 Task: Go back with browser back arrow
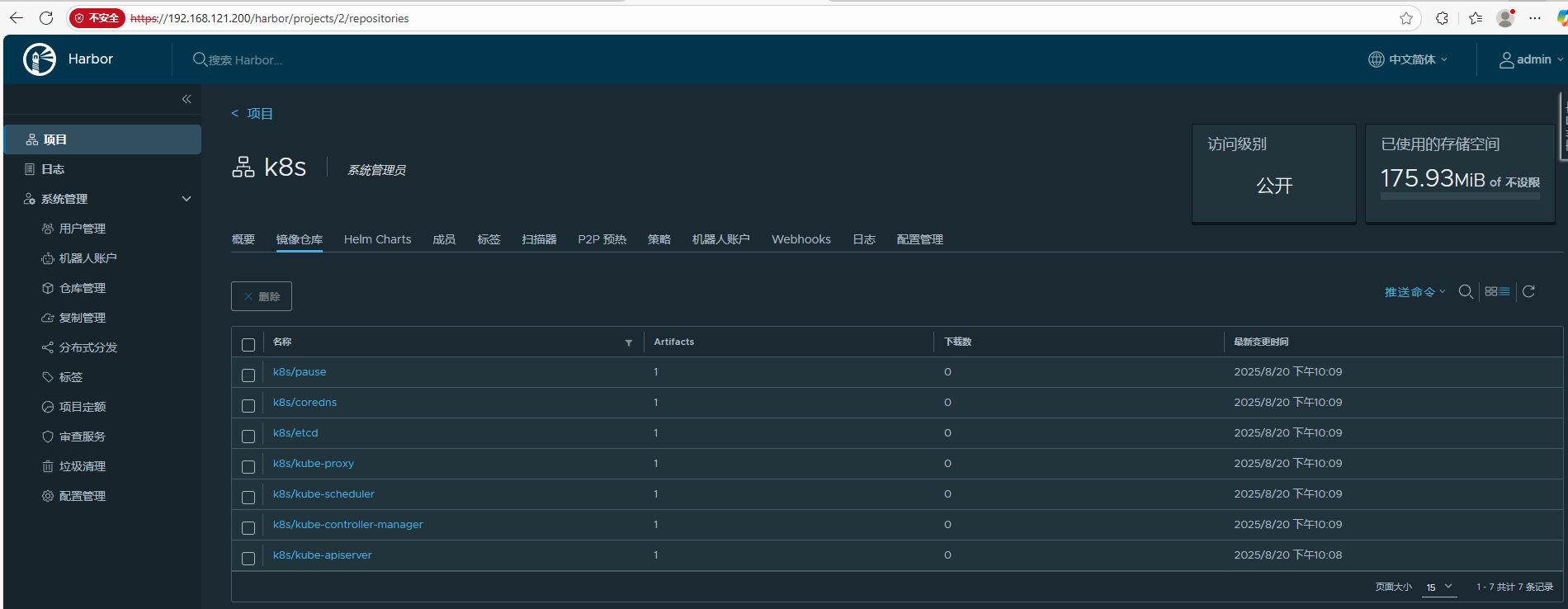(x=17, y=18)
